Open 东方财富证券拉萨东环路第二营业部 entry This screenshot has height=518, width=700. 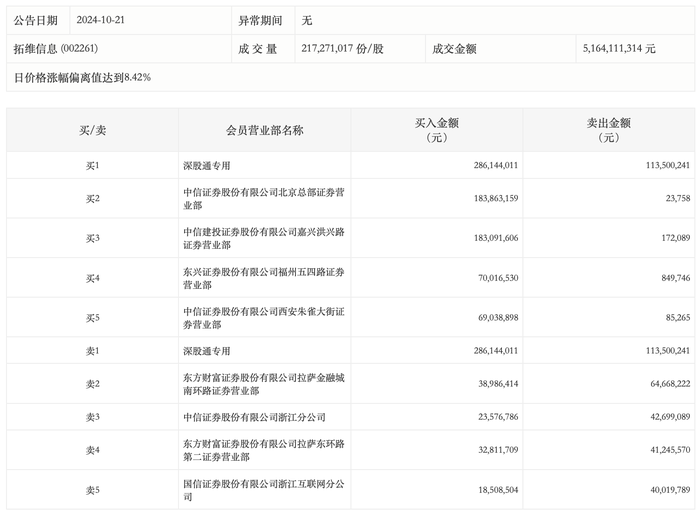263,450
